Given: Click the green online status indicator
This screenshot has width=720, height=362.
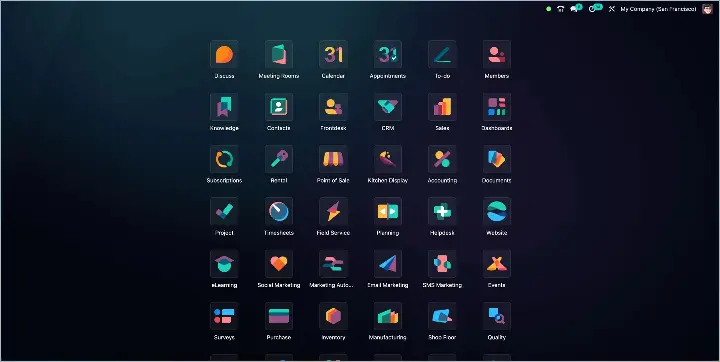Looking at the screenshot, I should [548, 9].
